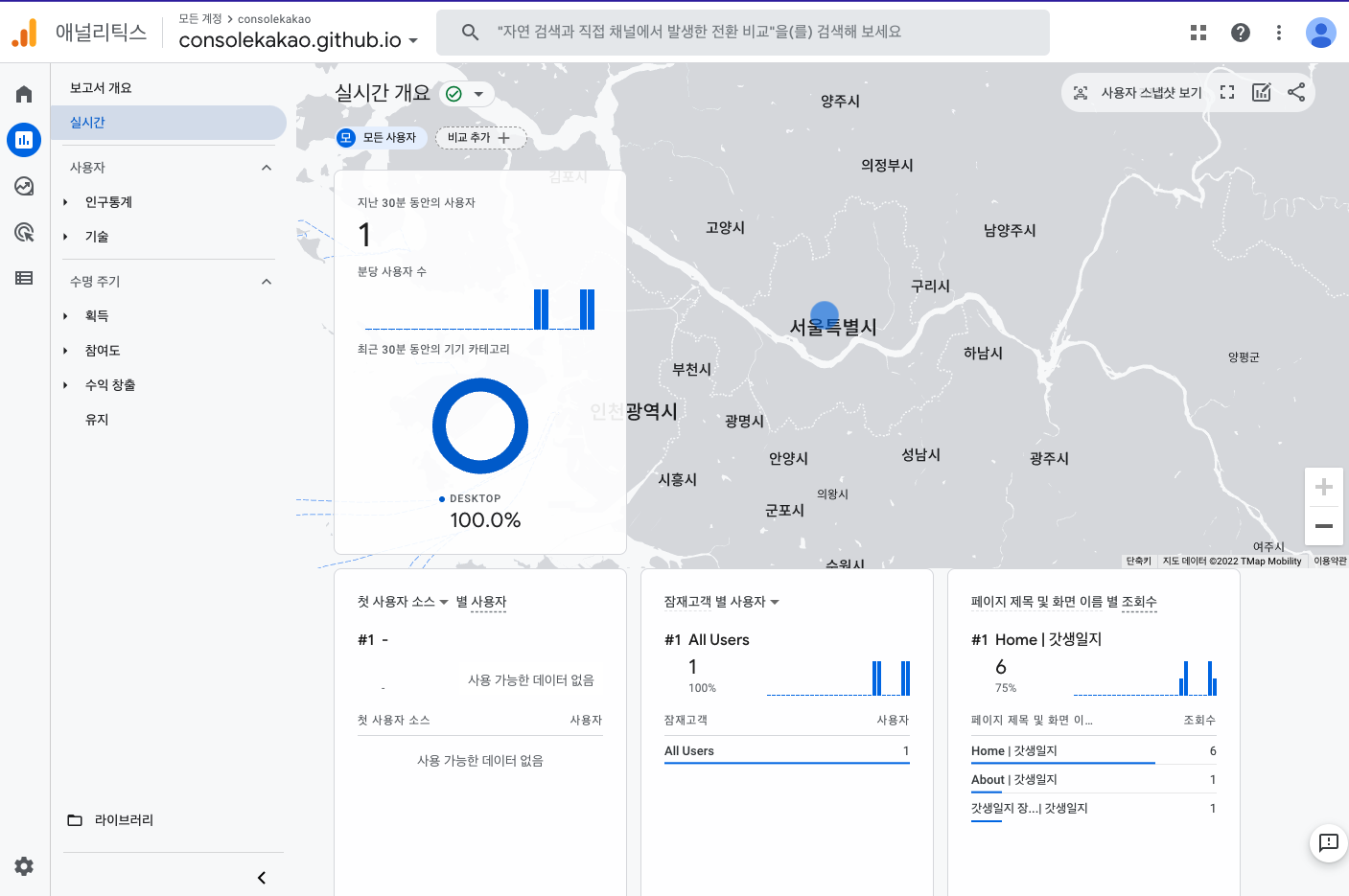
Task: Open the 첫 사용자 소스 dimension dropdown
Action: click(x=403, y=602)
